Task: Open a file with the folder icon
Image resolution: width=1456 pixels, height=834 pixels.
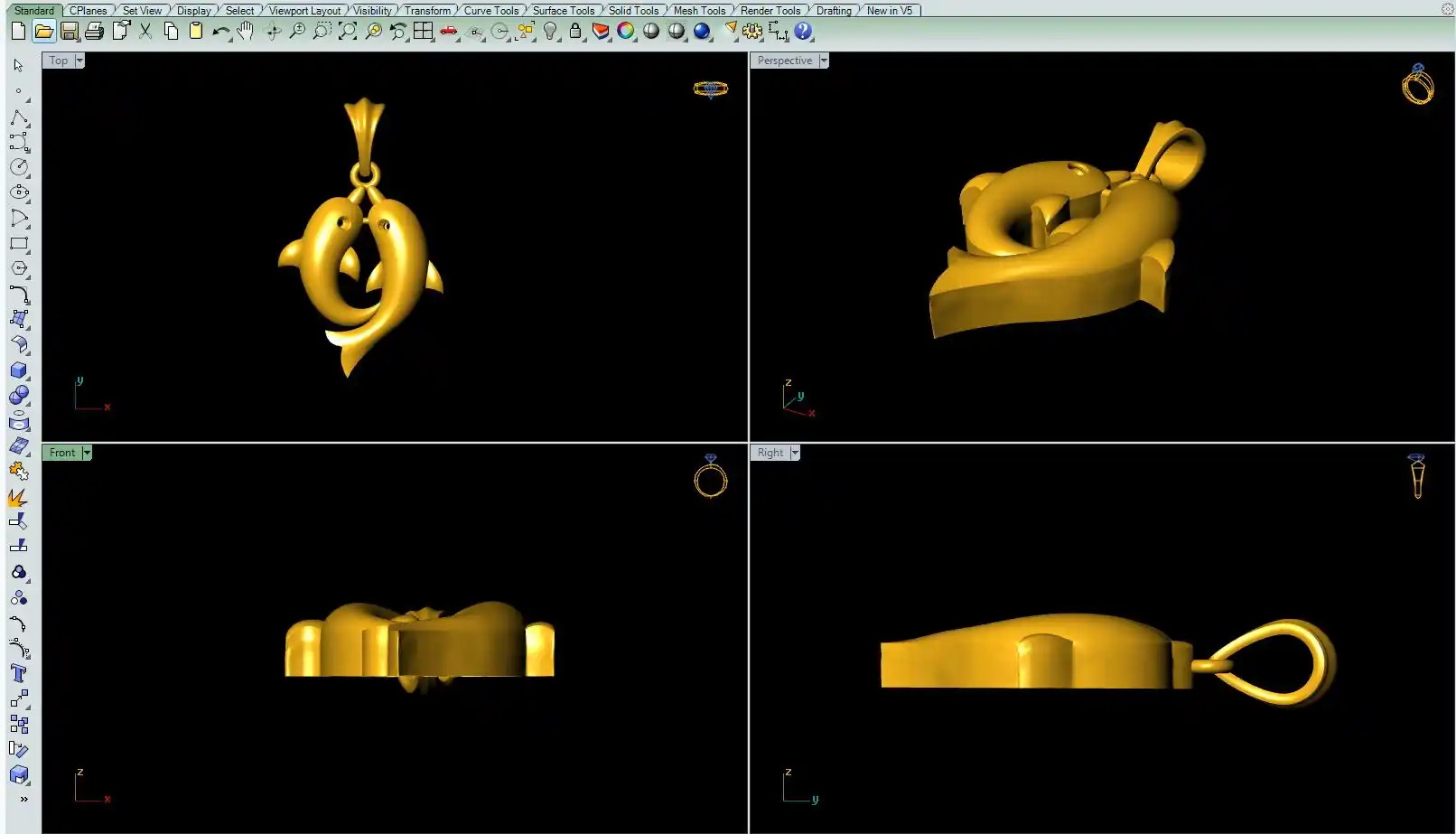Action: click(43, 32)
